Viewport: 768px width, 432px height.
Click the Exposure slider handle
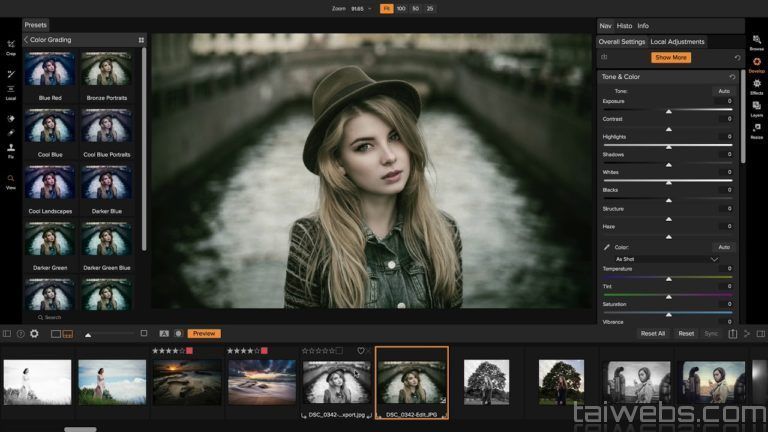[669, 110]
